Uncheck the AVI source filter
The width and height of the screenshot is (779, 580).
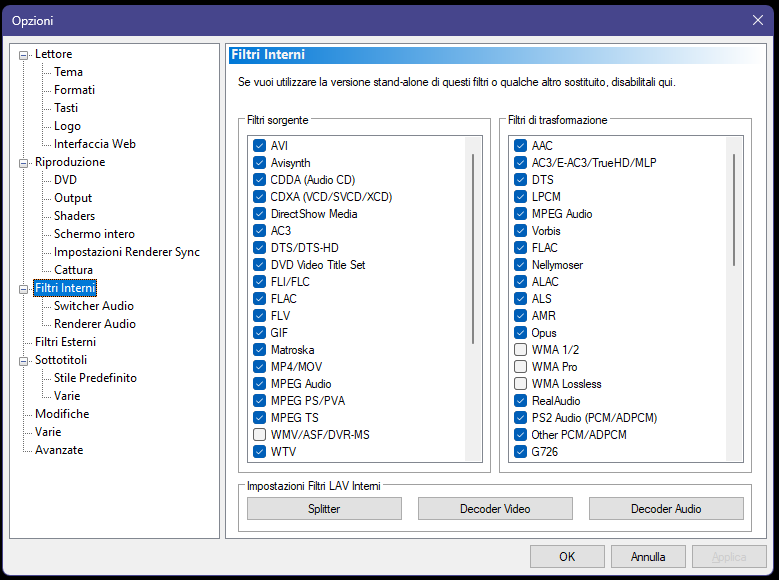(x=259, y=146)
